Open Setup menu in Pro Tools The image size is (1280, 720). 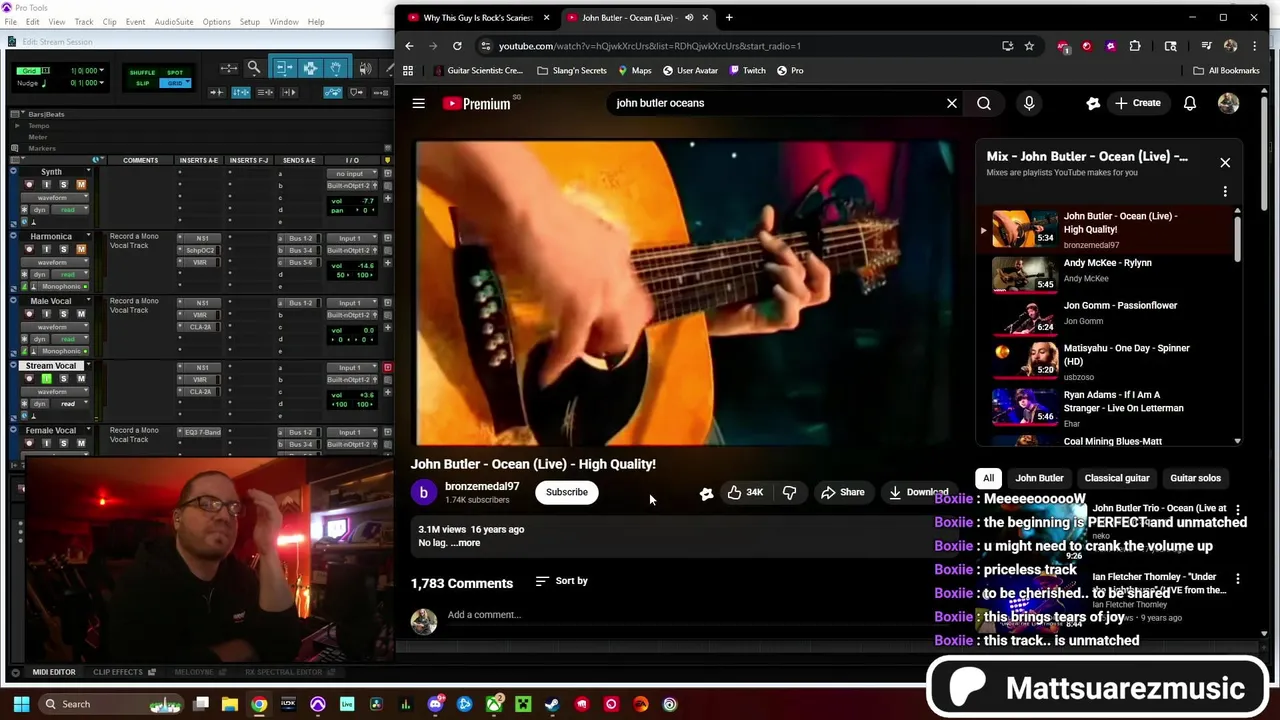pos(250,22)
